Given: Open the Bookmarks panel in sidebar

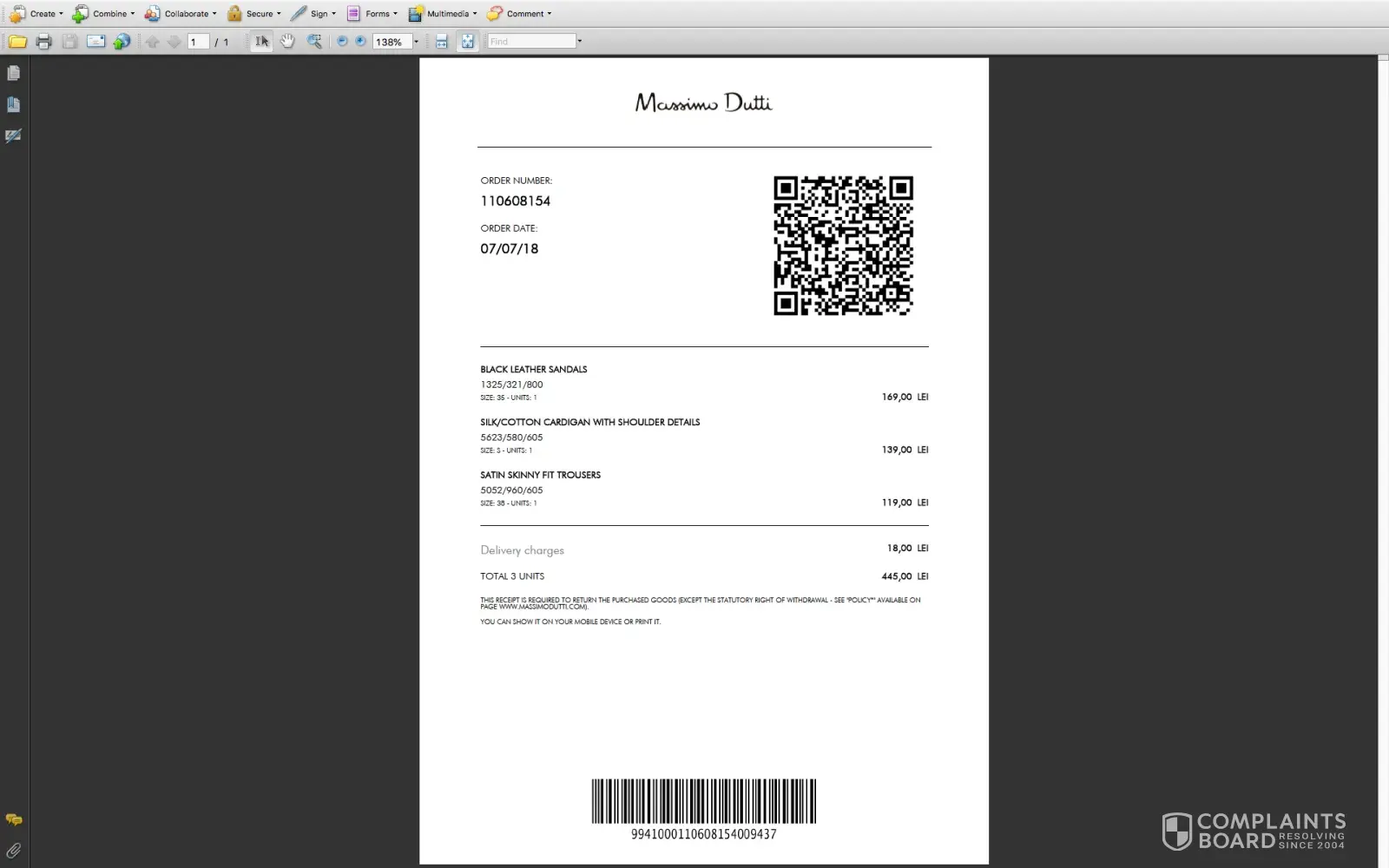Looking at the screenshot, I should click(13, 105).
